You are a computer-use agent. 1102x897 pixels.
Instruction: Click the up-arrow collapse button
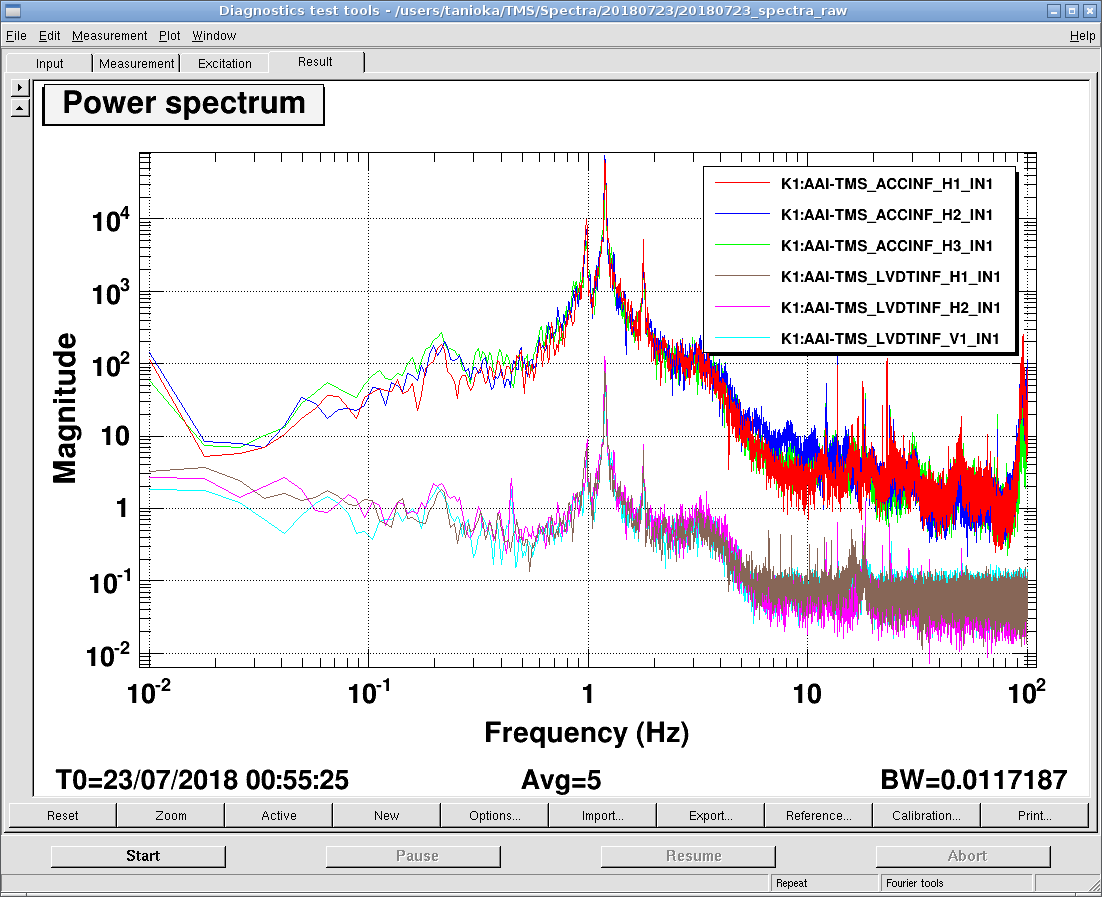20,107
